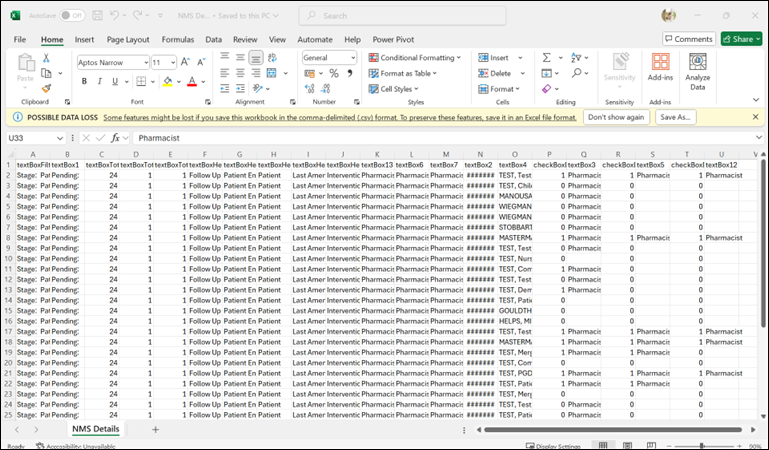769x450 pixels.
Task: Switch to the Insert tab
Action: pyautogui.click(x=84, y=40)
